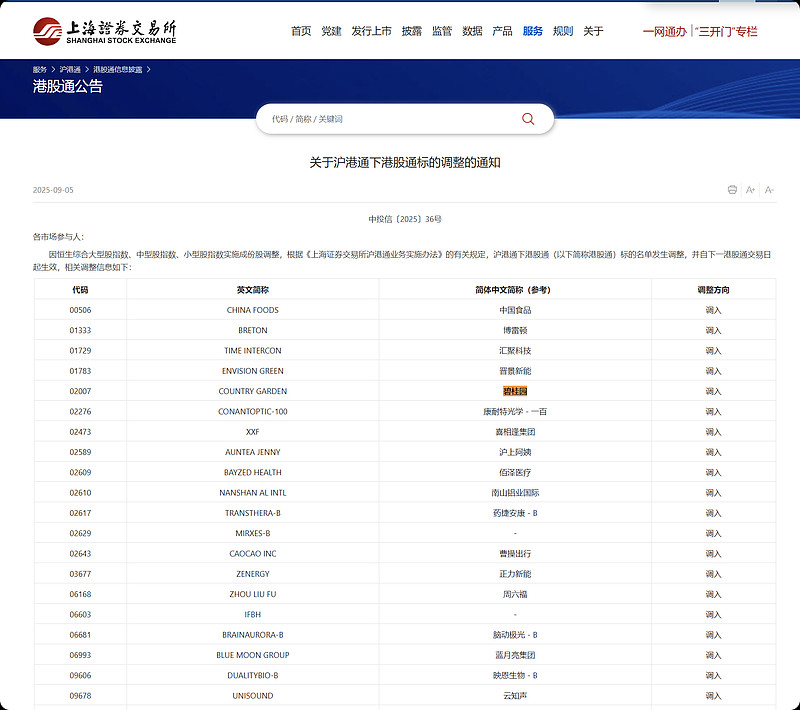The width and height of the screenshot is (800, 710).
Task: Click stock code 00506
Action: coord(80,310)
